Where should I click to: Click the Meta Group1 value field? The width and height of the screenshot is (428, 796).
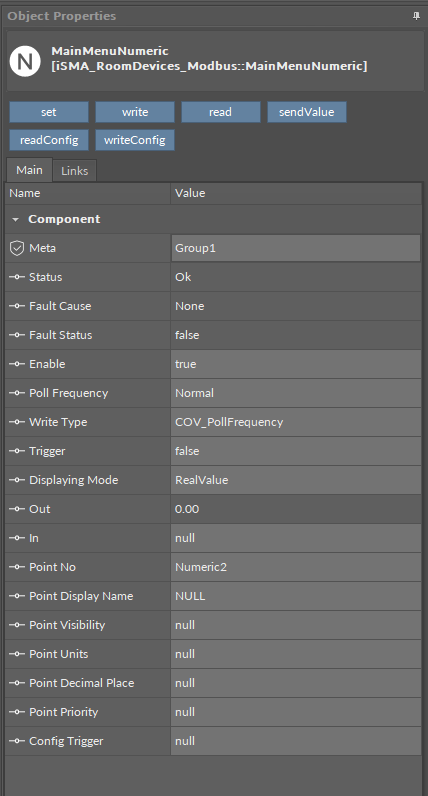click(296, 248)
